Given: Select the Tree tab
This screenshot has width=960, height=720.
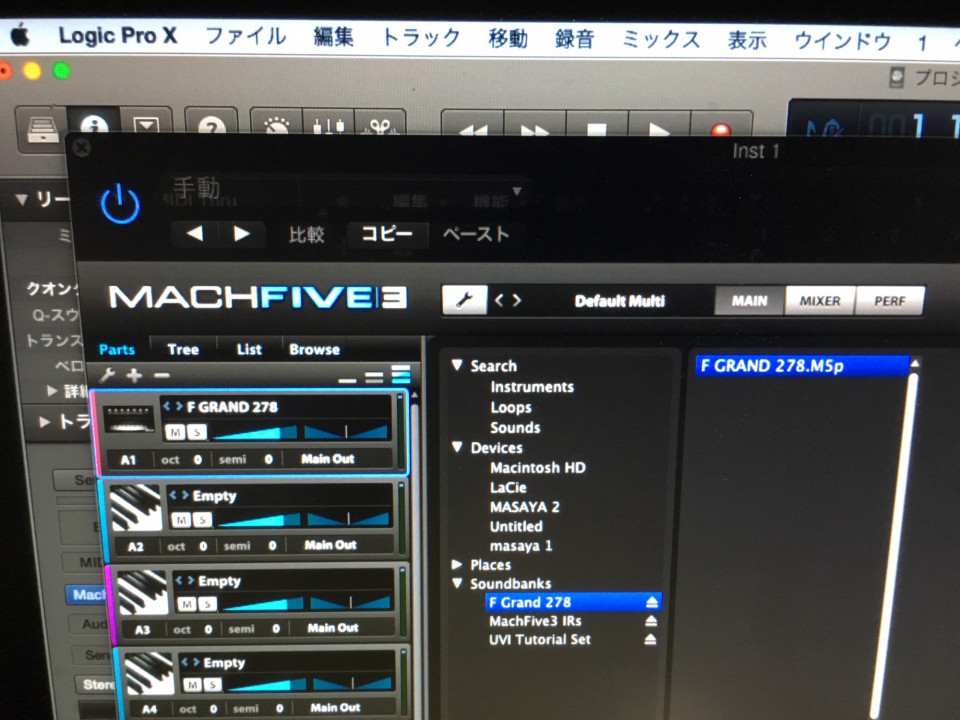Looking at the screenshot, I should pos(183,349).
